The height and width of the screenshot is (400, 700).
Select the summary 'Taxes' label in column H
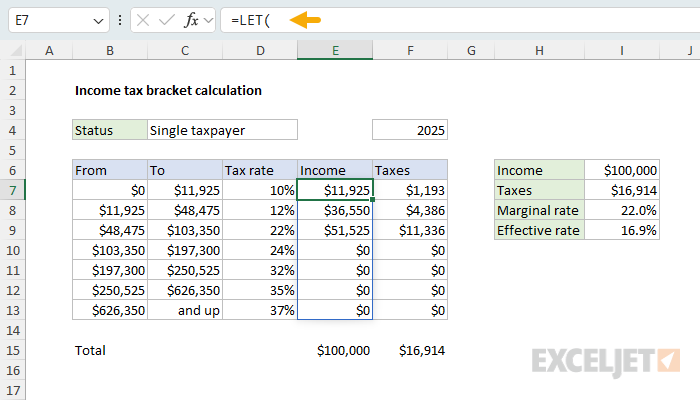coord(539,190)
